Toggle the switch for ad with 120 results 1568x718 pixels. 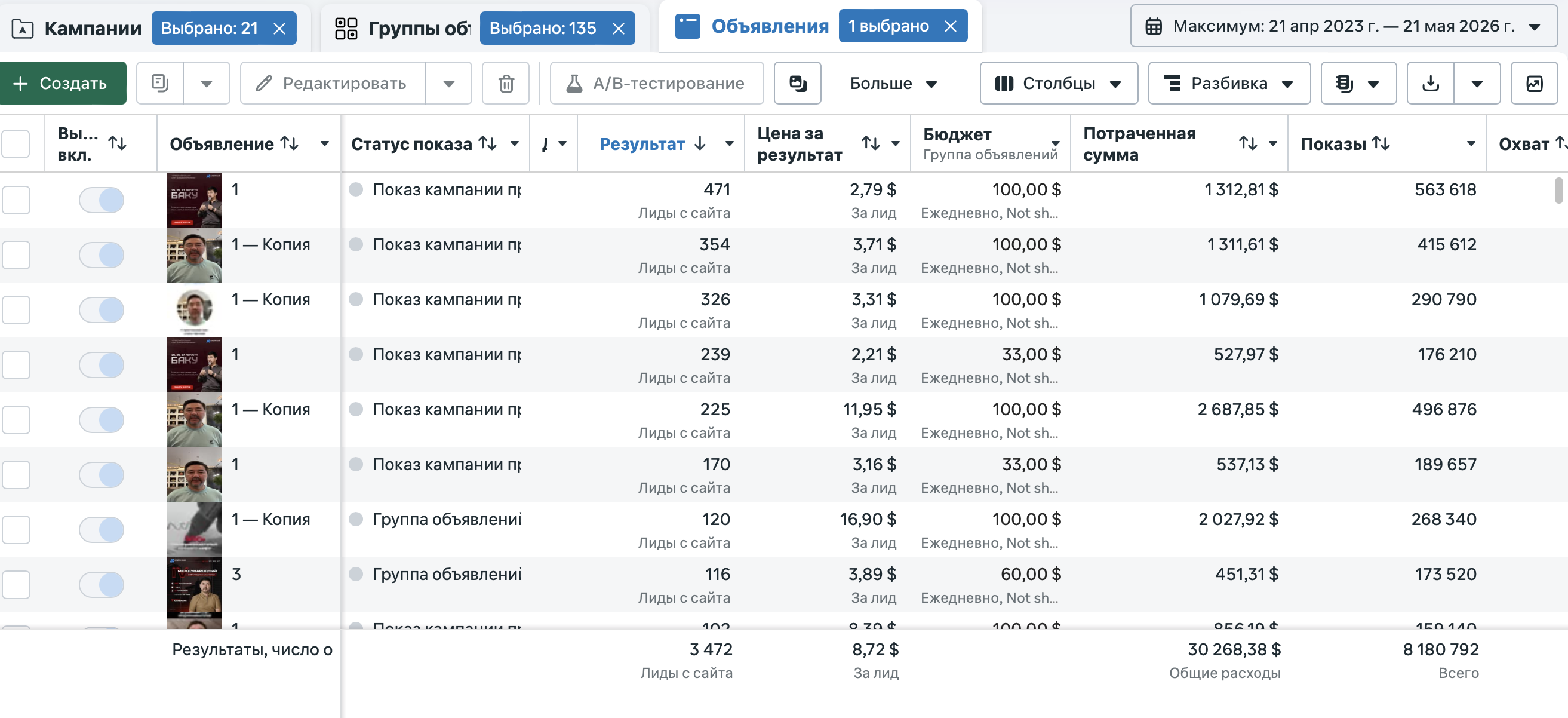click(x=102, y=529)
